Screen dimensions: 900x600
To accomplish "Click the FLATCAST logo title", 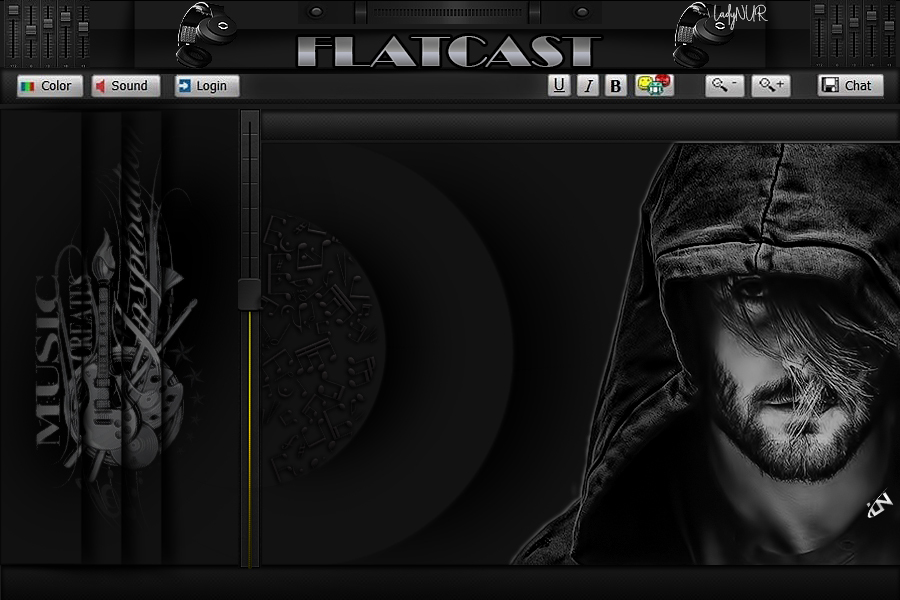I will click(449, 51).
